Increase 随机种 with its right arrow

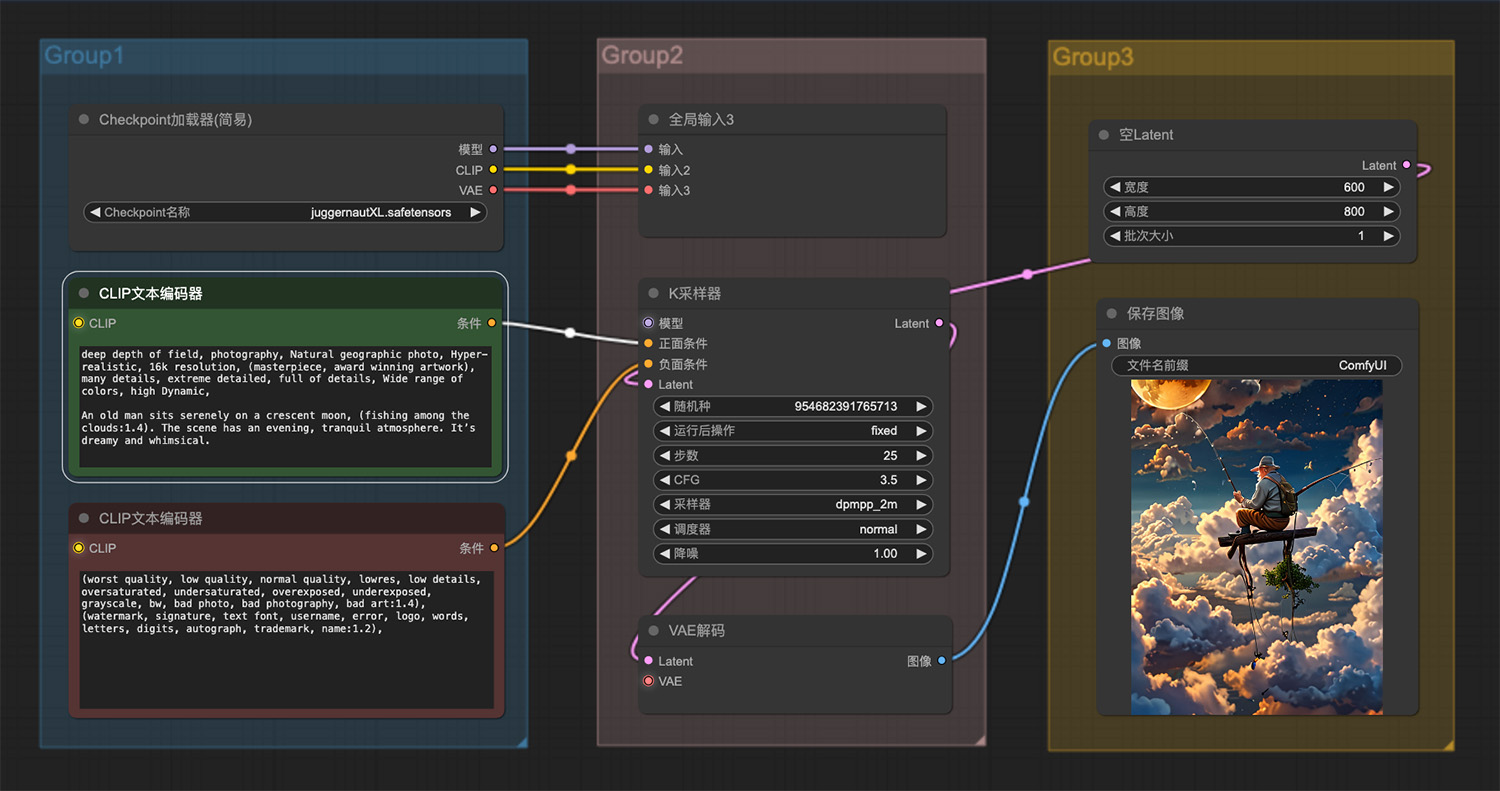921,406
